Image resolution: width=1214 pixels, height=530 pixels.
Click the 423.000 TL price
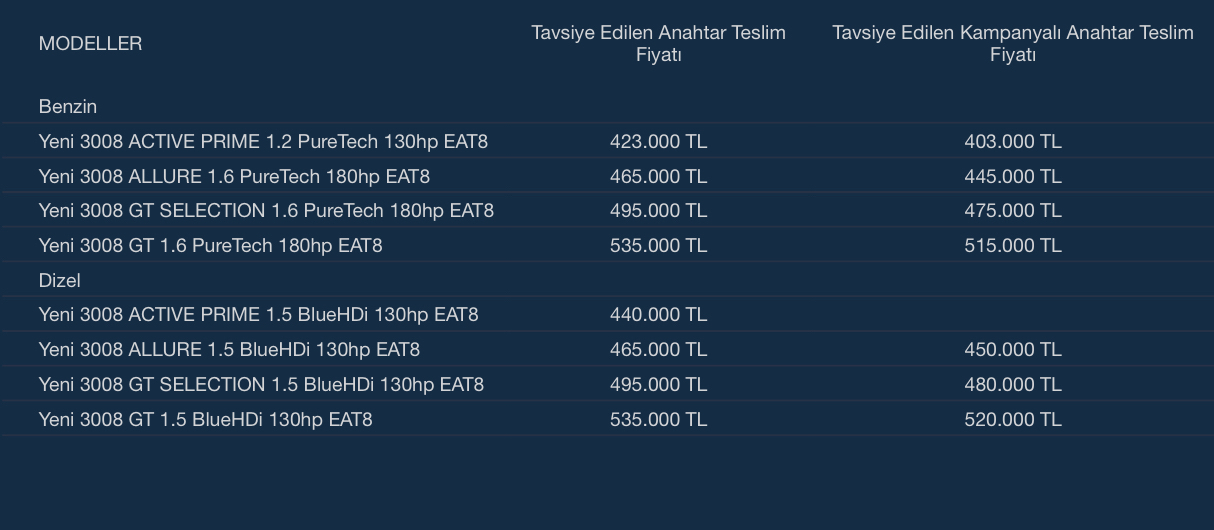click(658, 141)
